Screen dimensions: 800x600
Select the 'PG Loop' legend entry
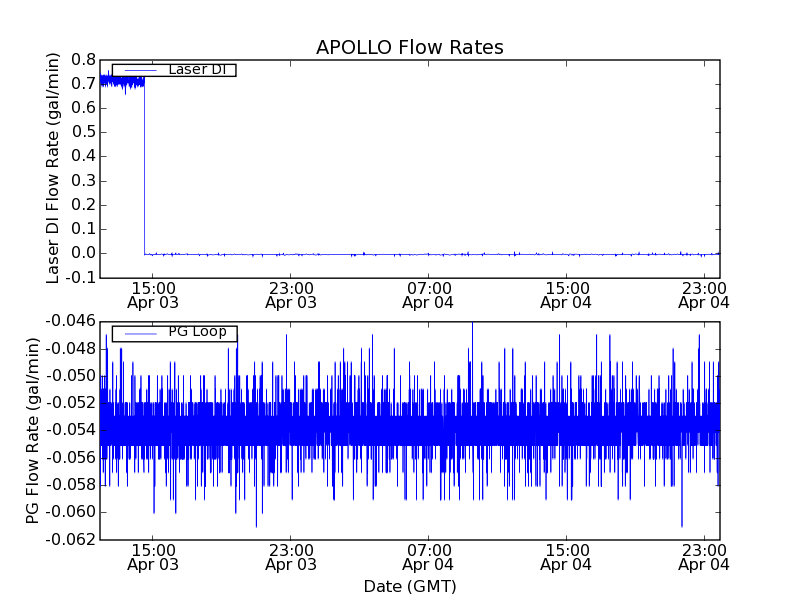click(174, 333)
